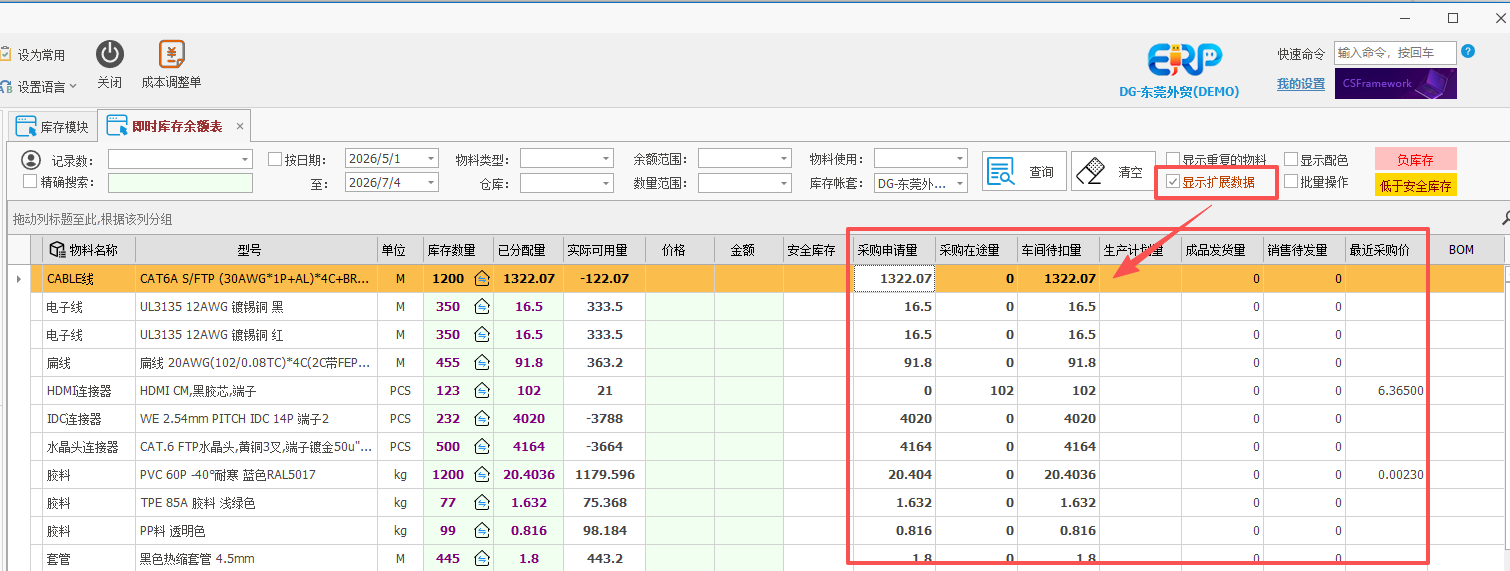Sort by 采购申请量 column header
The width and height of the screenshot is (1510, 571).
[895, 250]
